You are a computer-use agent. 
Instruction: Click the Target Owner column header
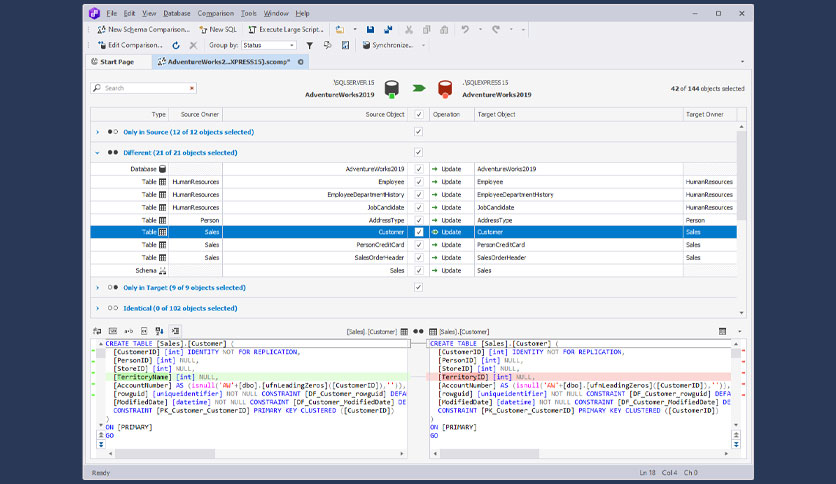(x=710, y=114)
